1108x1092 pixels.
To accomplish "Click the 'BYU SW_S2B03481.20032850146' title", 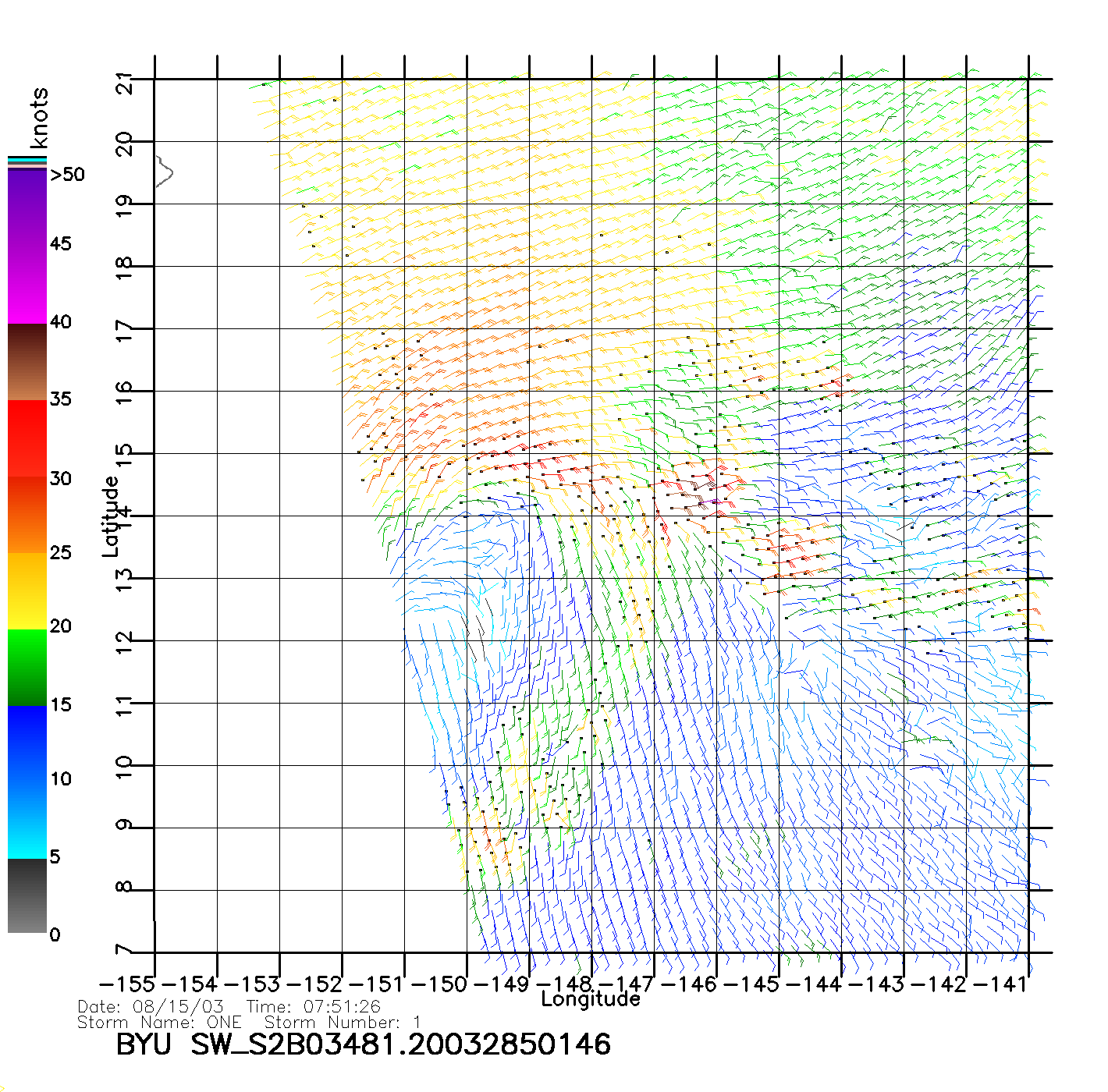I will 363,1044.
